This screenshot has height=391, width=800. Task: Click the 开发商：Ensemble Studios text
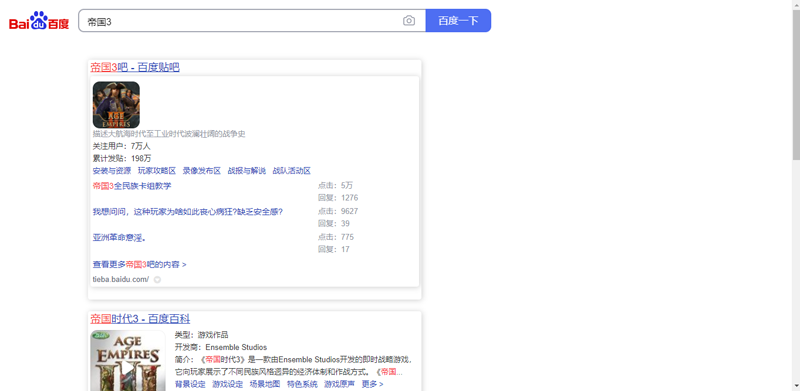(221, 347)
